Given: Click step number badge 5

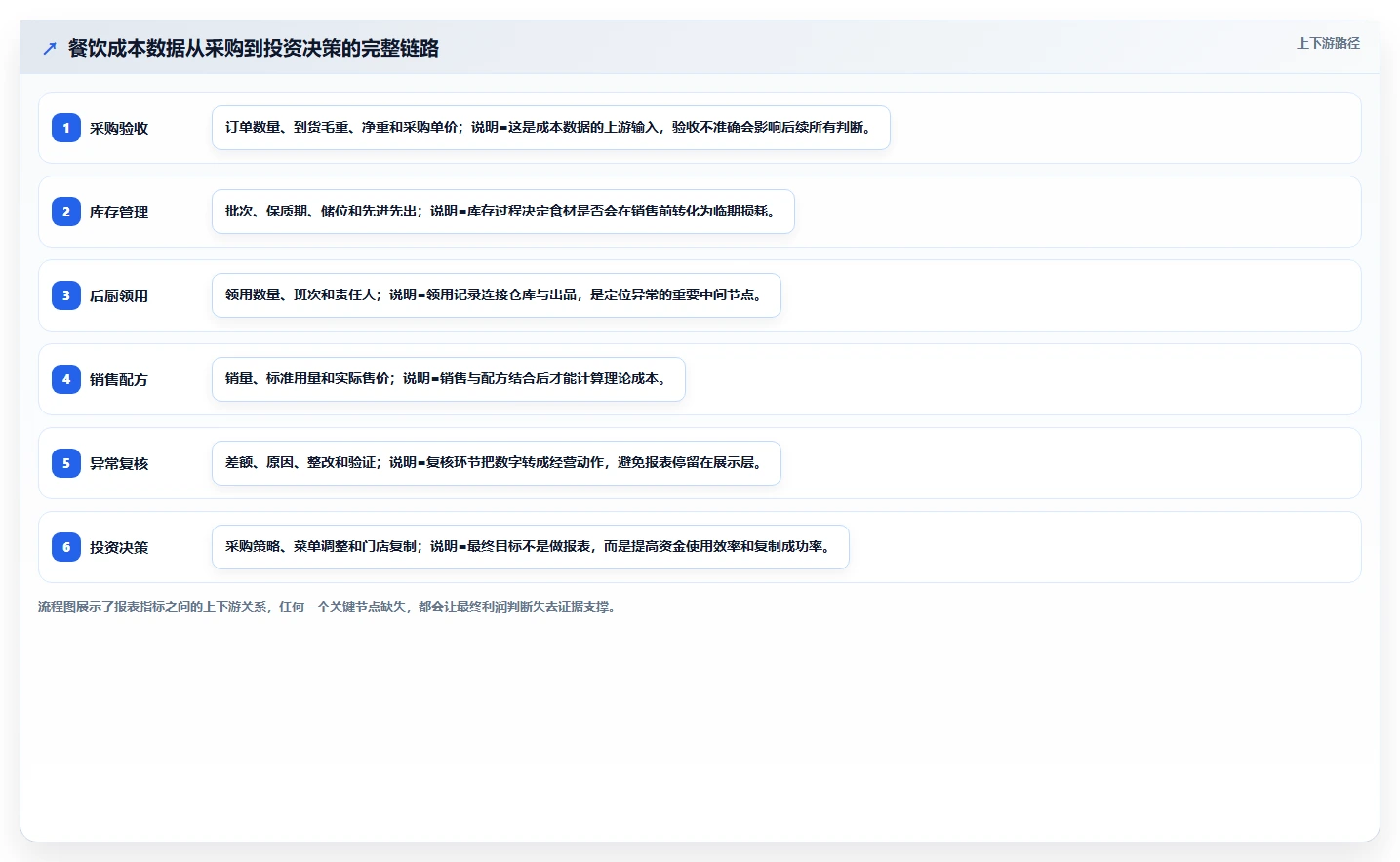Looking at the screenshot, I should (x=66, y=463).
